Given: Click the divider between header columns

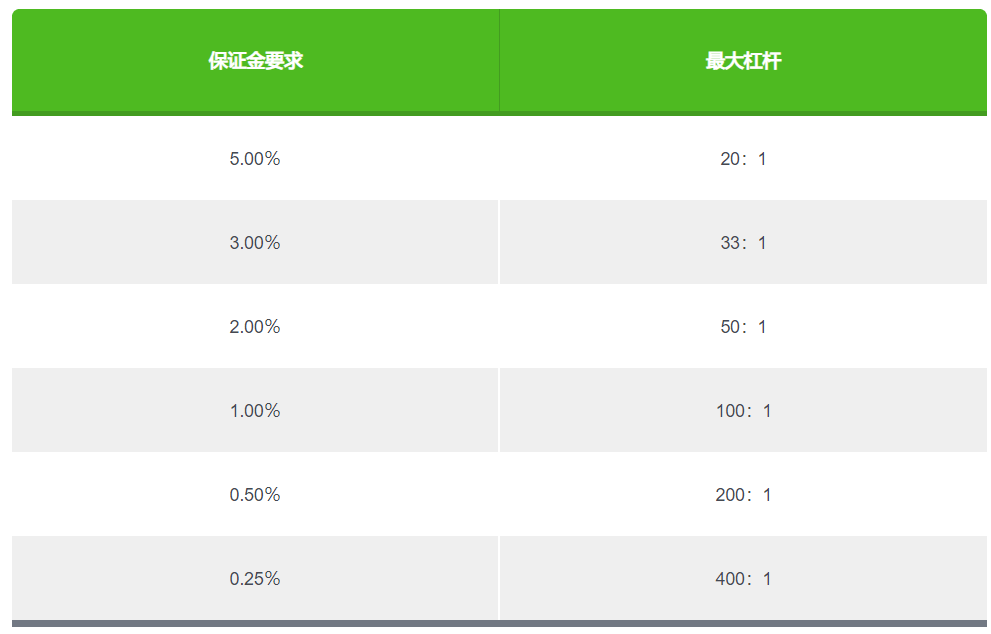Looking at the screenshot, I should pyautogui.click(x=499, y=61).
